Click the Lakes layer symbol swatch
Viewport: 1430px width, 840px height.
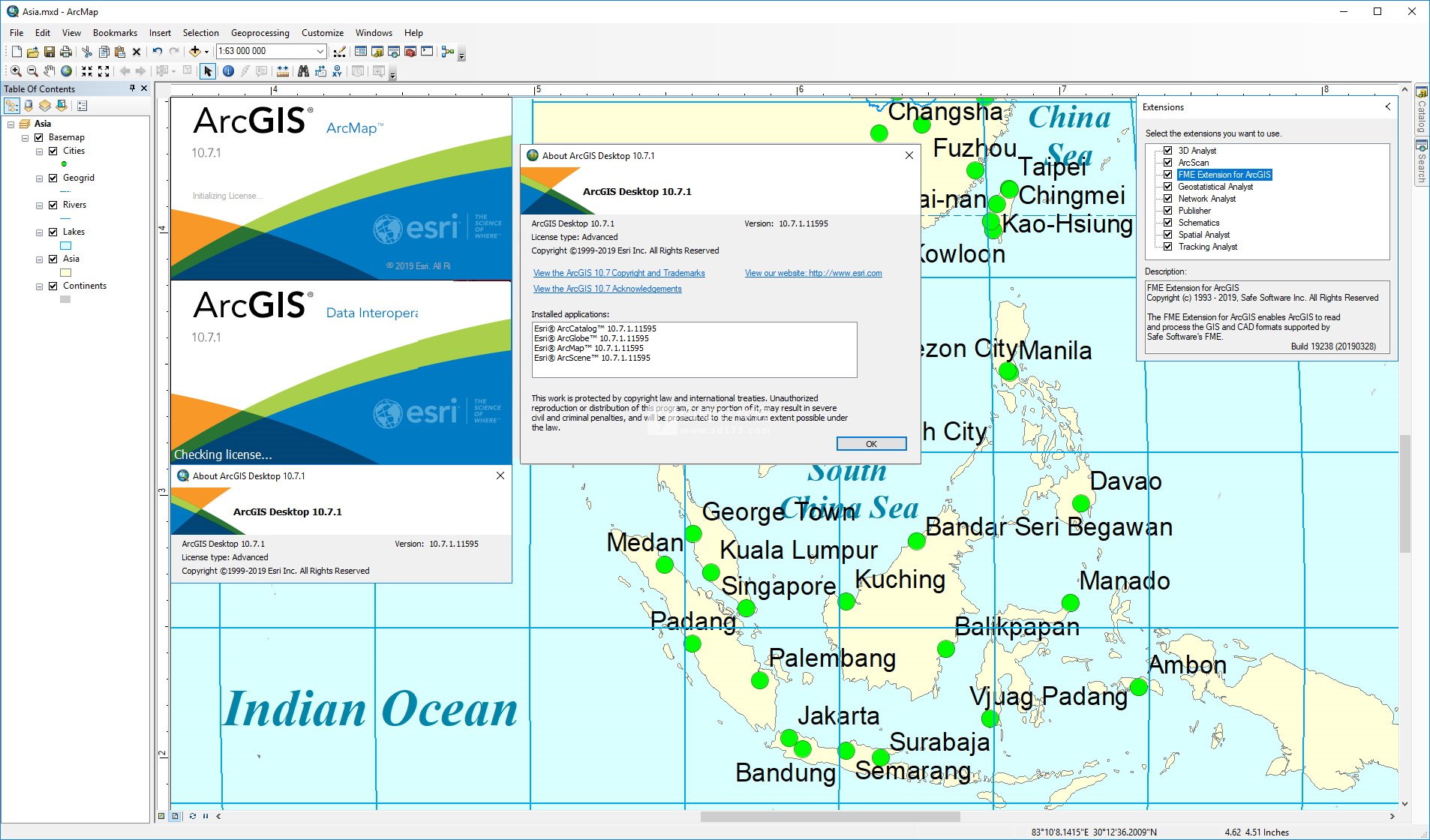[65, 245]
